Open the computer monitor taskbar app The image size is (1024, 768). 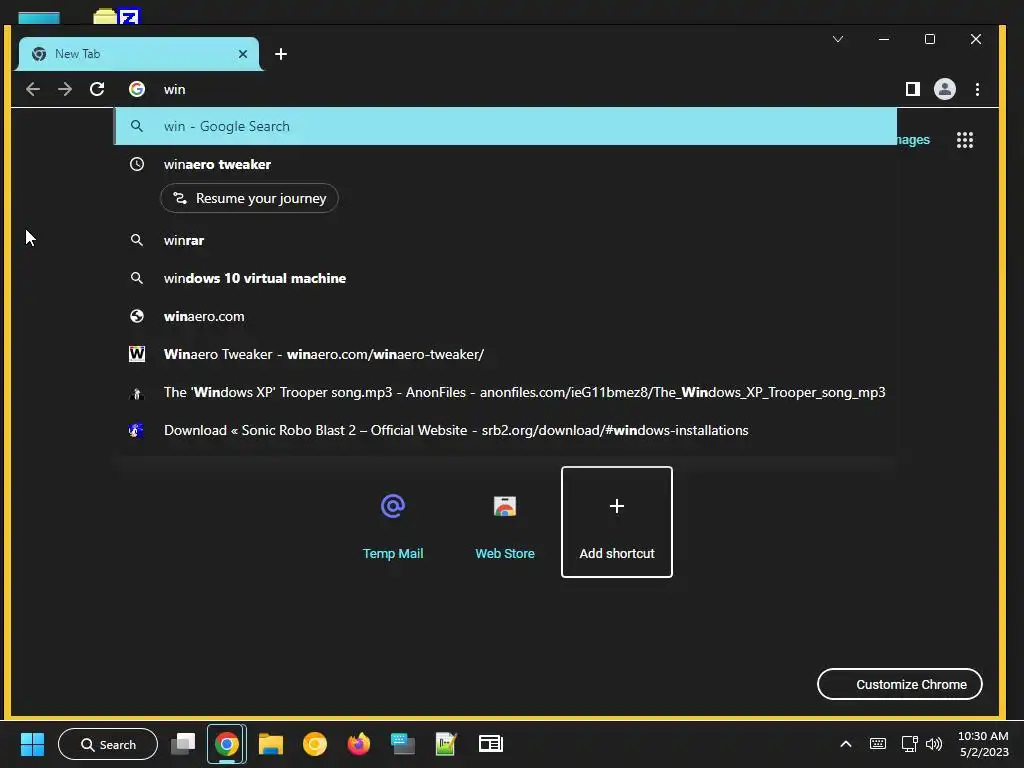tap(403, 744)
